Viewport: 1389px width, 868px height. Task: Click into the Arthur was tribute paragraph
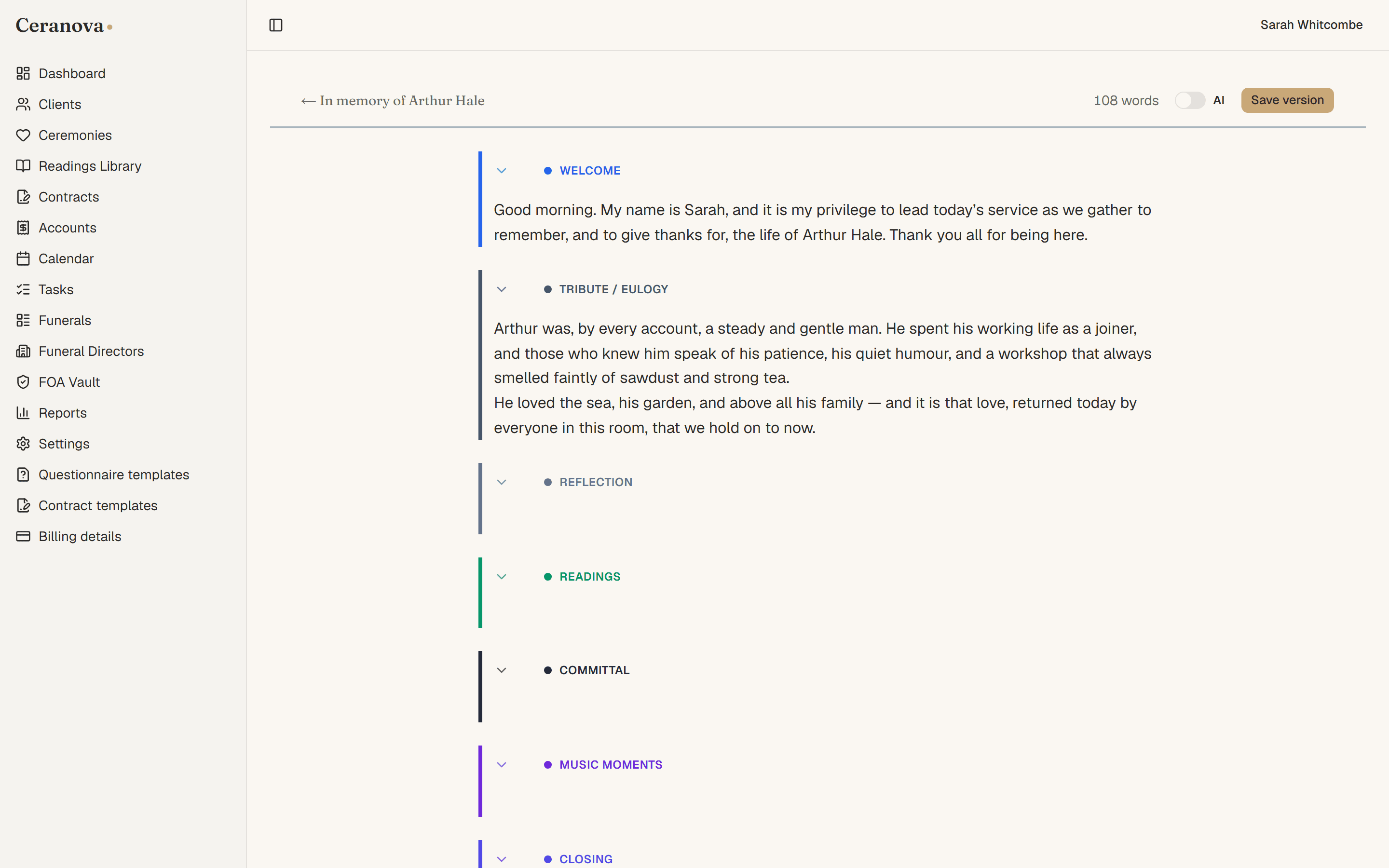pyautogui.click(x=822, y=353)
